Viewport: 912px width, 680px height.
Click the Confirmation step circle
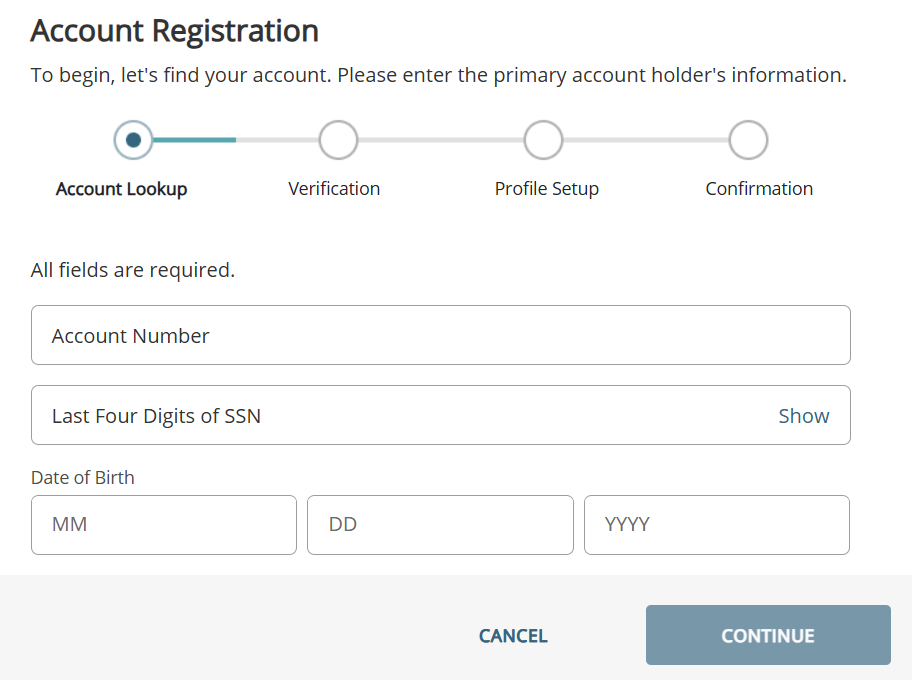tap(748, 140)
